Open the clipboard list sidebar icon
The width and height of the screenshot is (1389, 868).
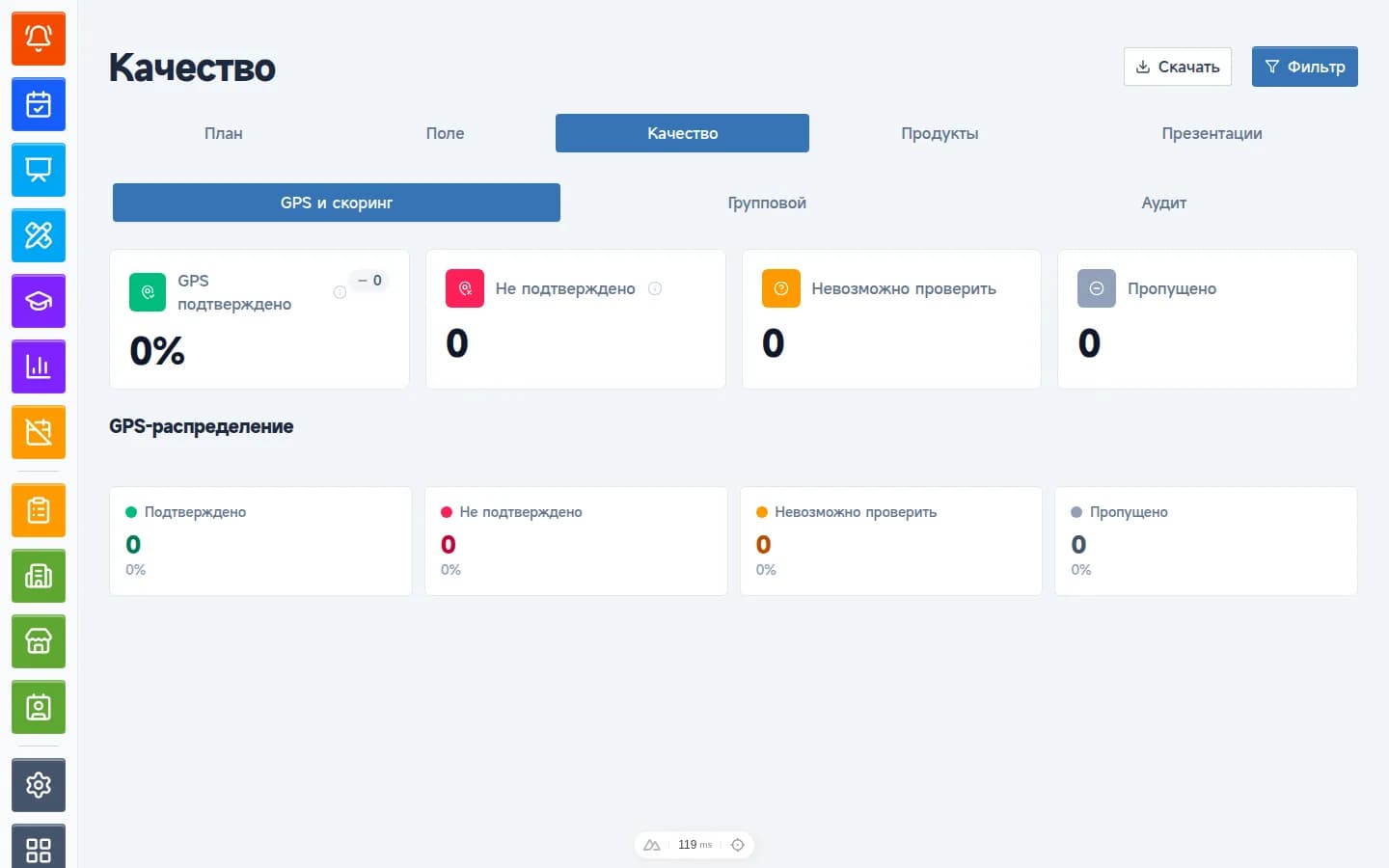click(39, 510)
